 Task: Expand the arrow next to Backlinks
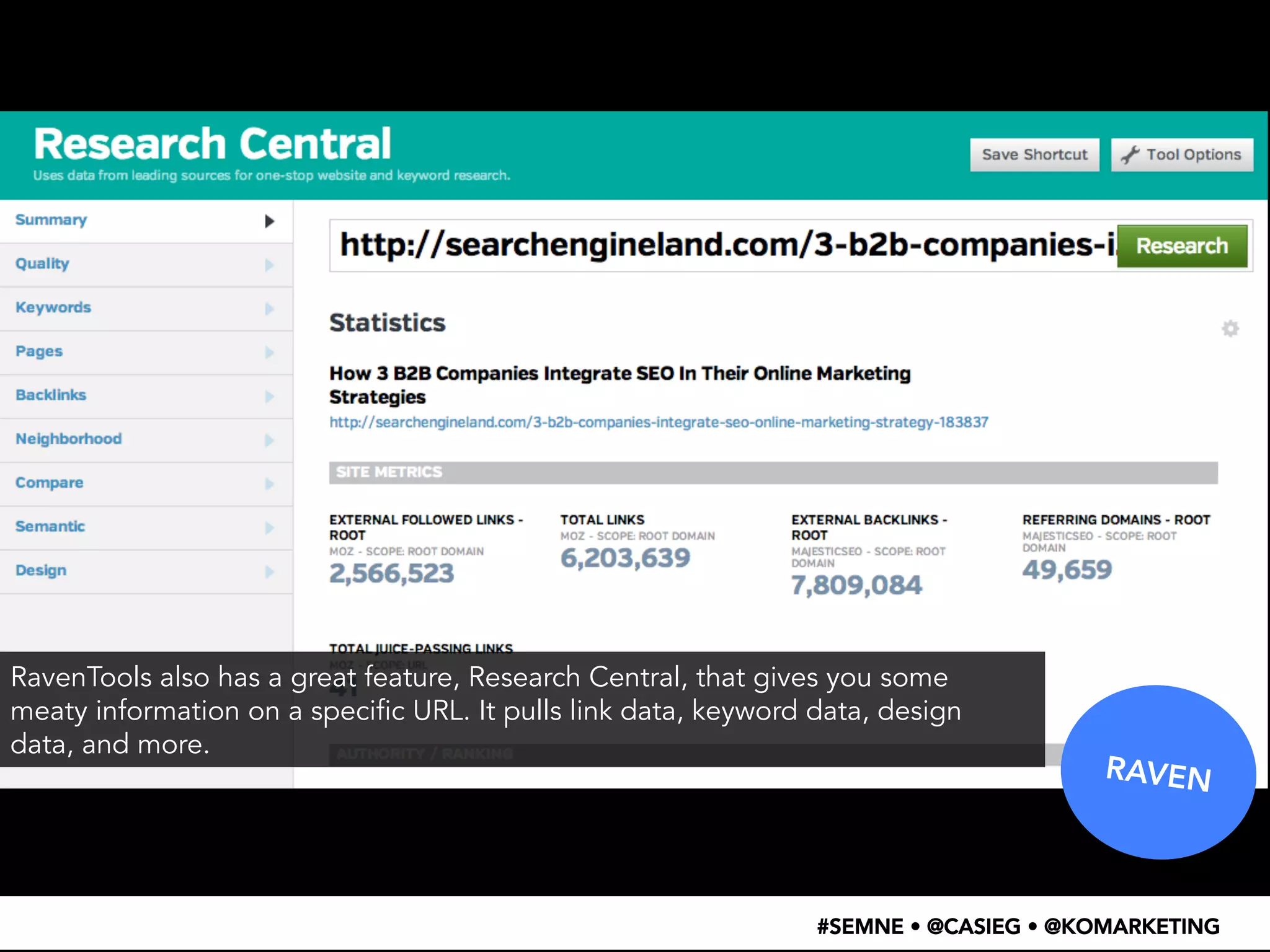click(269, 397)
